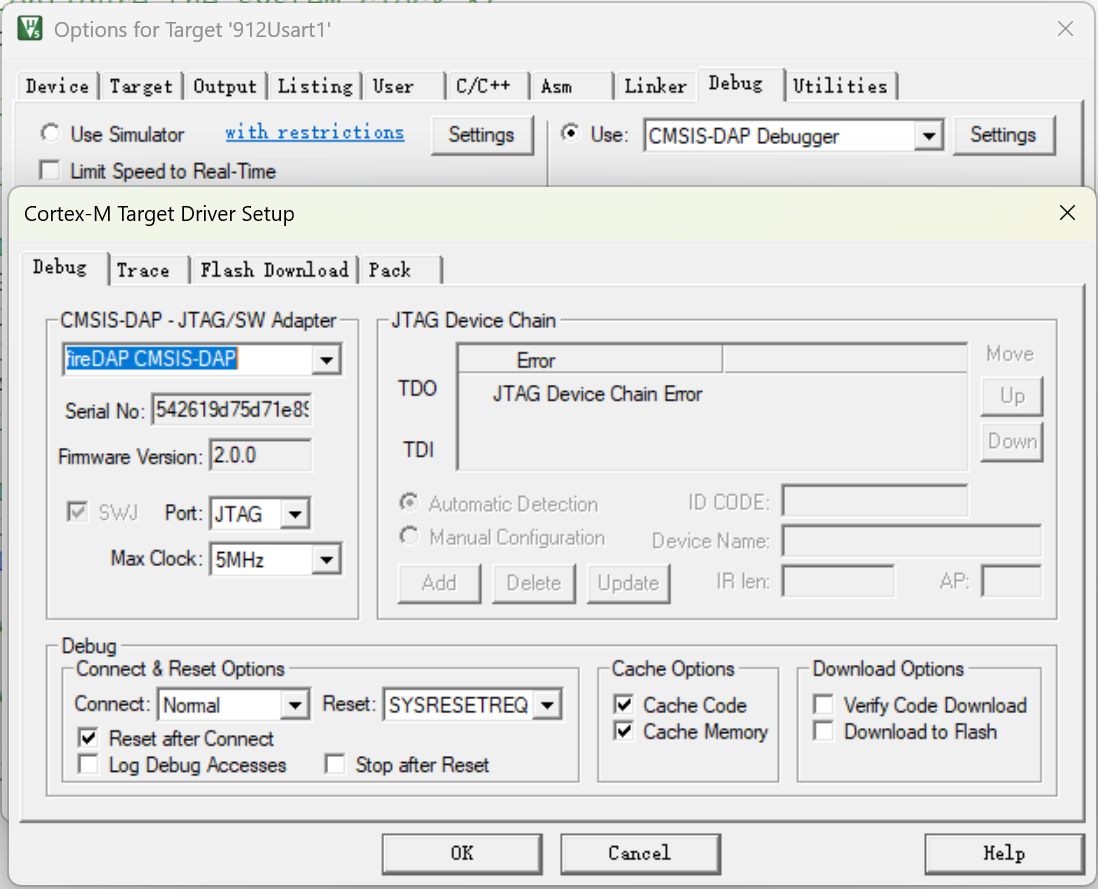Screen dimensions: 1098x889
Task: Enable Verify Code Download
Action: click(824, 704)
